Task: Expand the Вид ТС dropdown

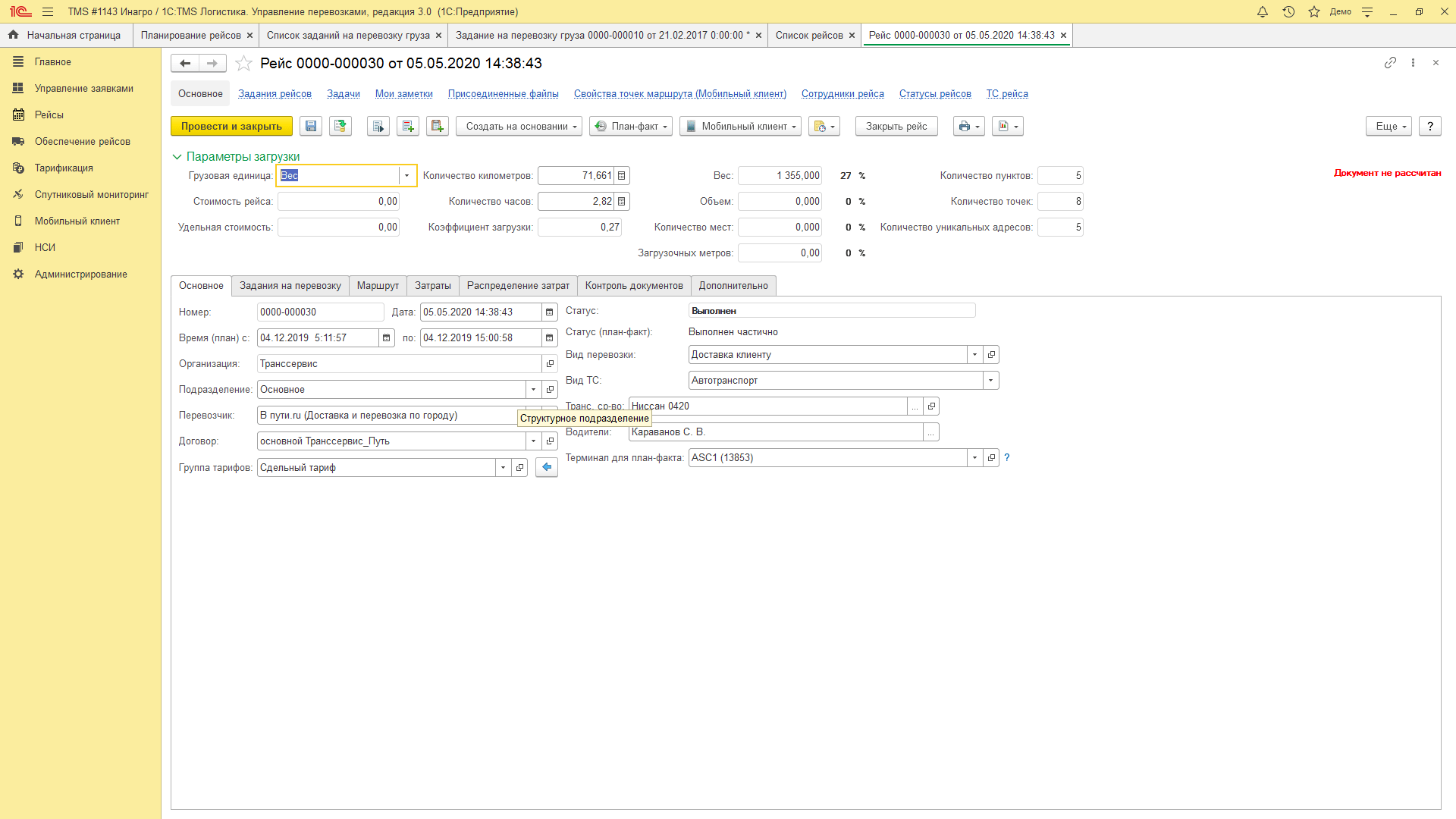Action: coord(991,381)
